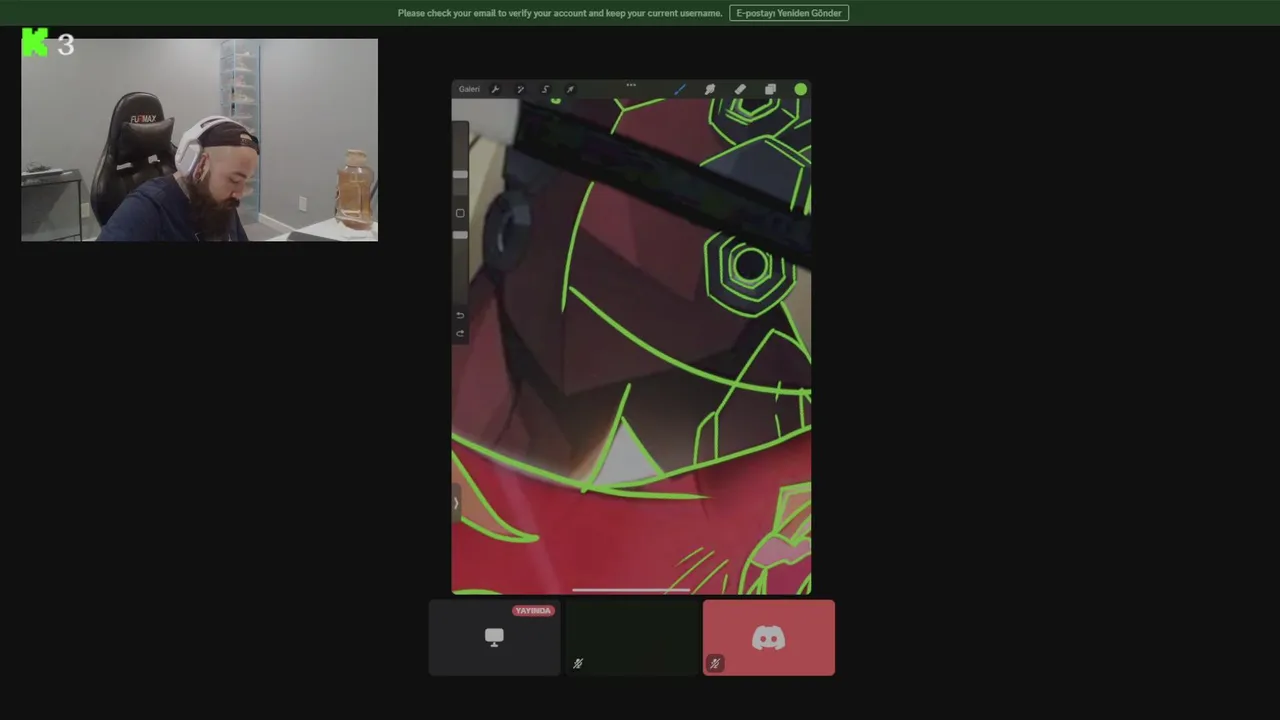Open the Layers panel icon
Screen dimensions: 1280x720
click(770, 89)
